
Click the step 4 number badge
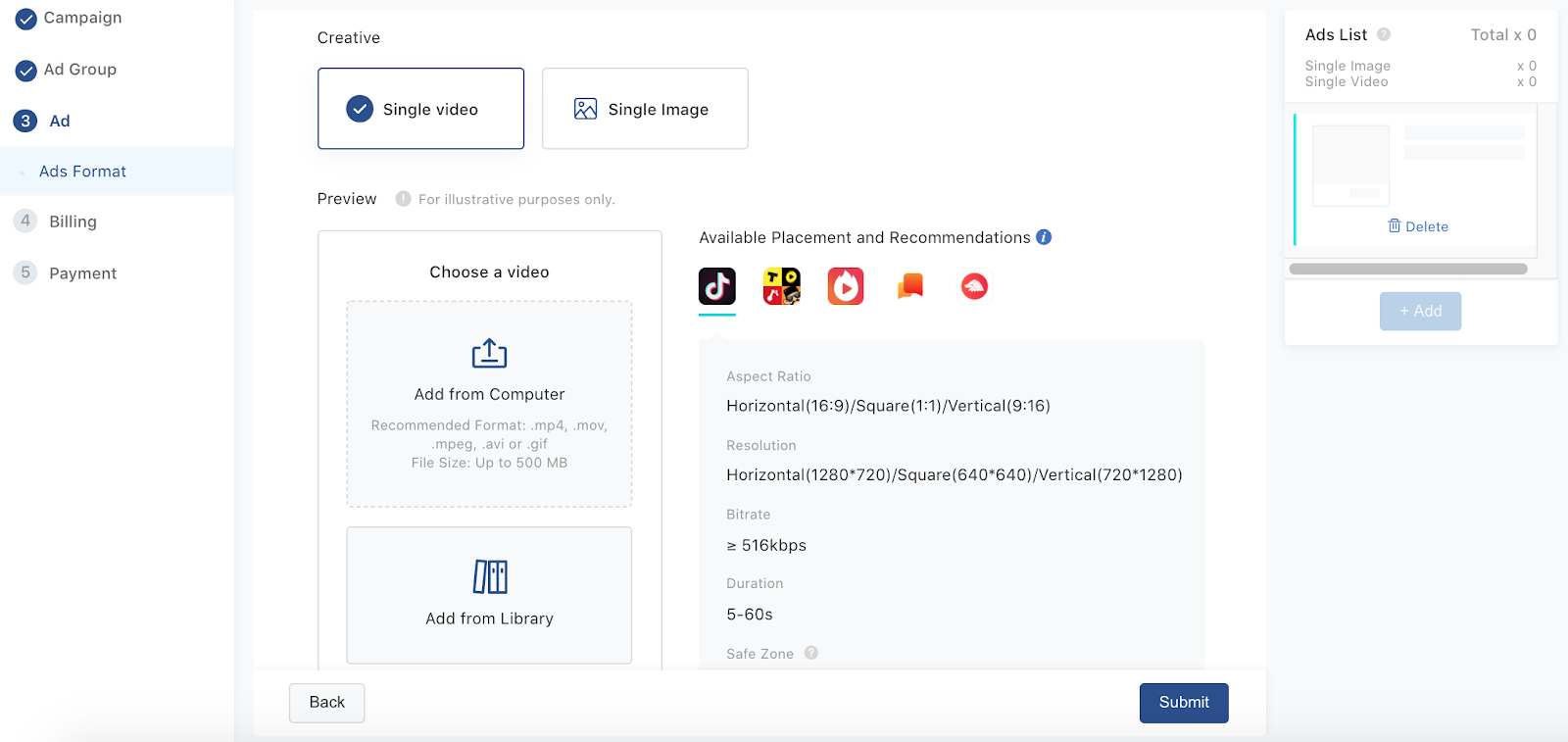click(x=25, y=221)
